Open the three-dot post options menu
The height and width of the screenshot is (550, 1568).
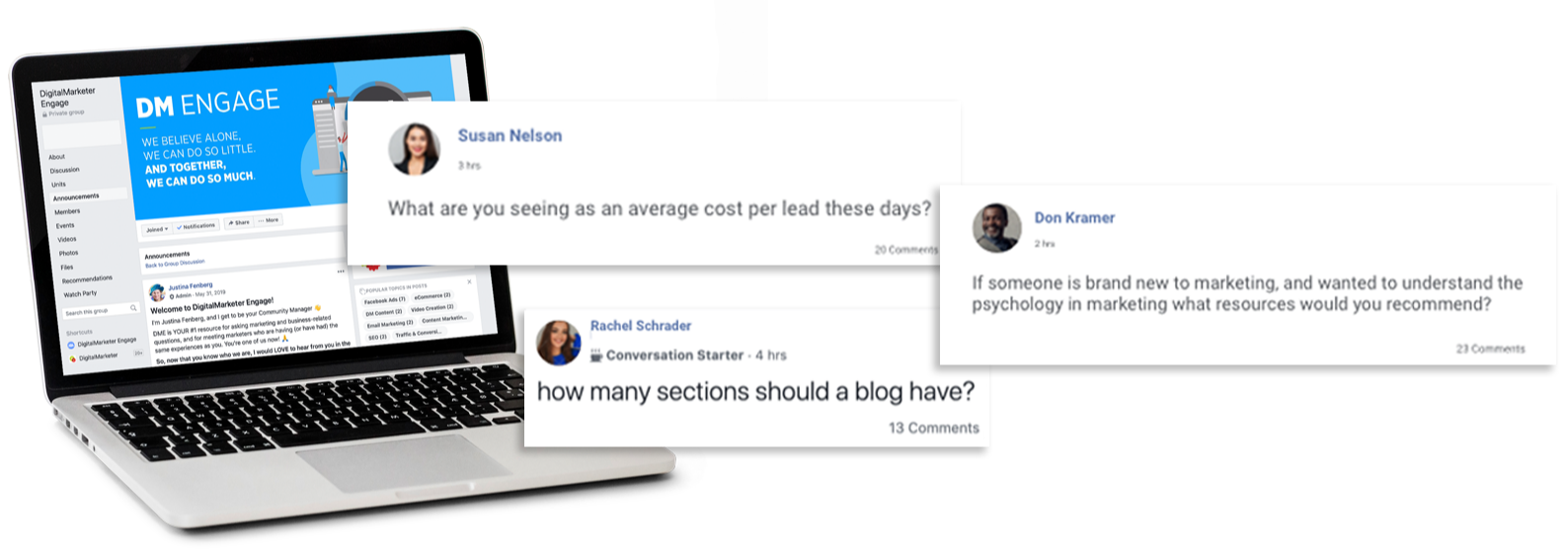tap(342, 272)
